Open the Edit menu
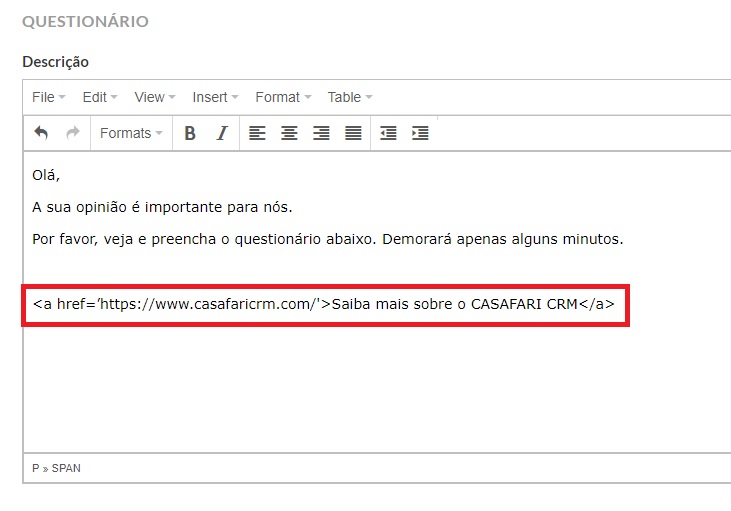The image size is (731, 511). tap(99, 97)
